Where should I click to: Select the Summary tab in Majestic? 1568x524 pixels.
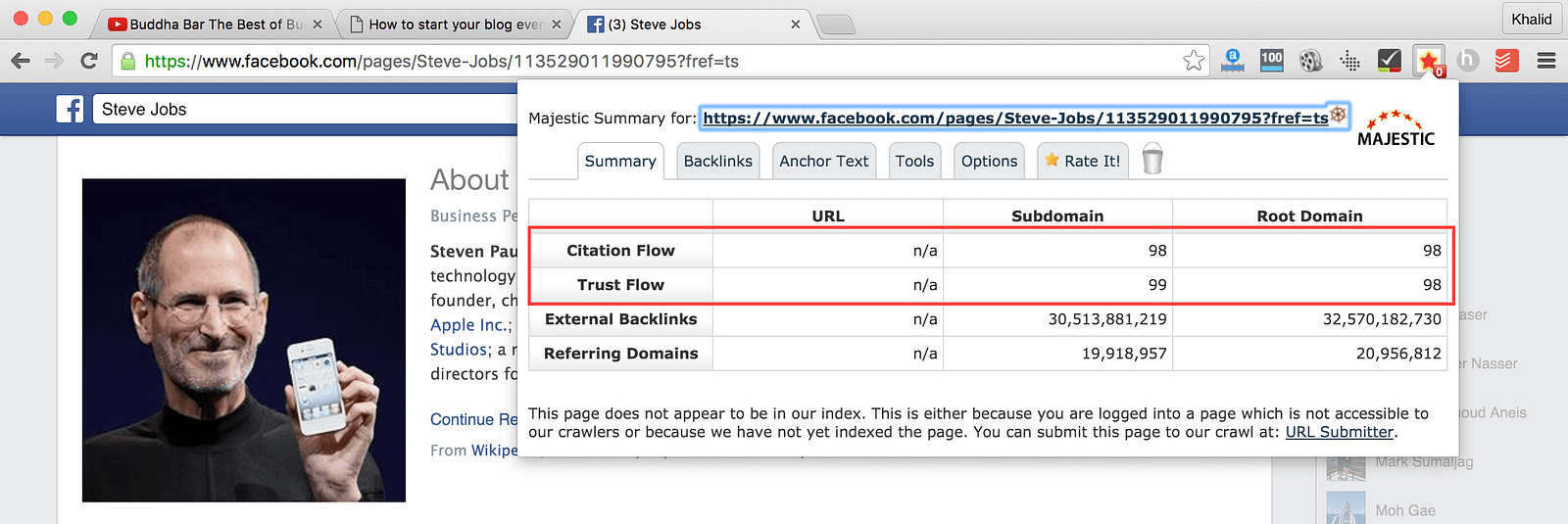[x=620, y=161]
